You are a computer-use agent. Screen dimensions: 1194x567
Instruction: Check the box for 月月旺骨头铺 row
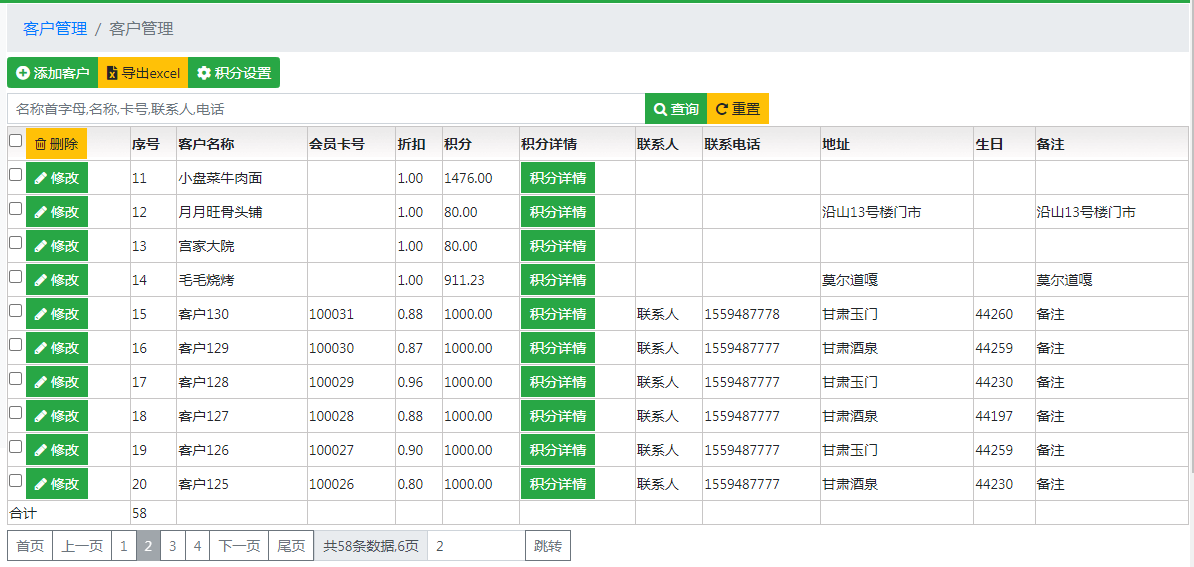point(15,209)
